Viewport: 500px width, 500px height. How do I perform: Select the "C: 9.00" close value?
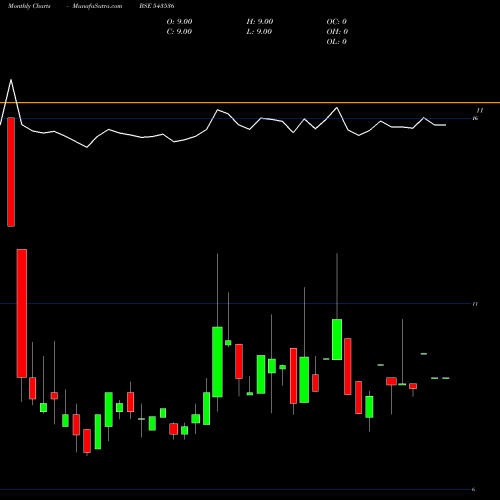179,32
